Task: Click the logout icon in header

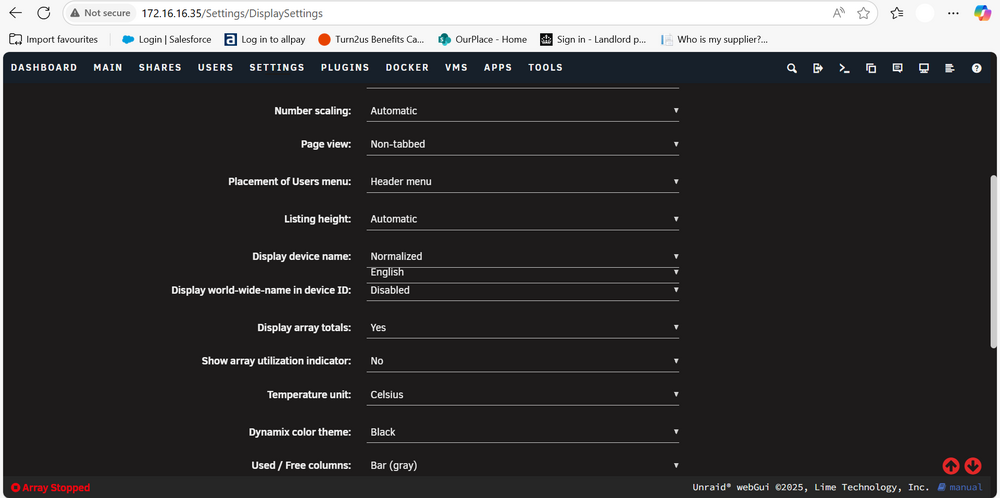Action: point(818,68)
